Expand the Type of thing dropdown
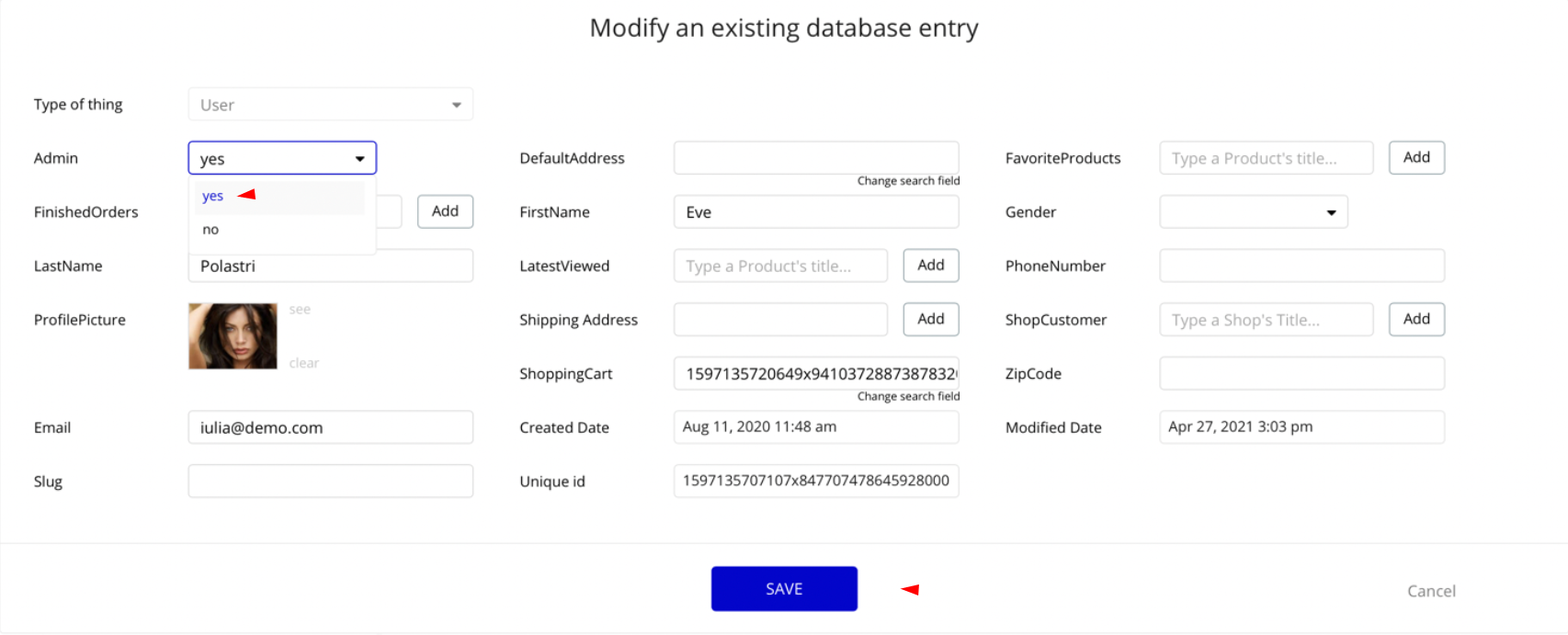The width and height of the screenshot is (1568, 635). [x=331, y=105]
